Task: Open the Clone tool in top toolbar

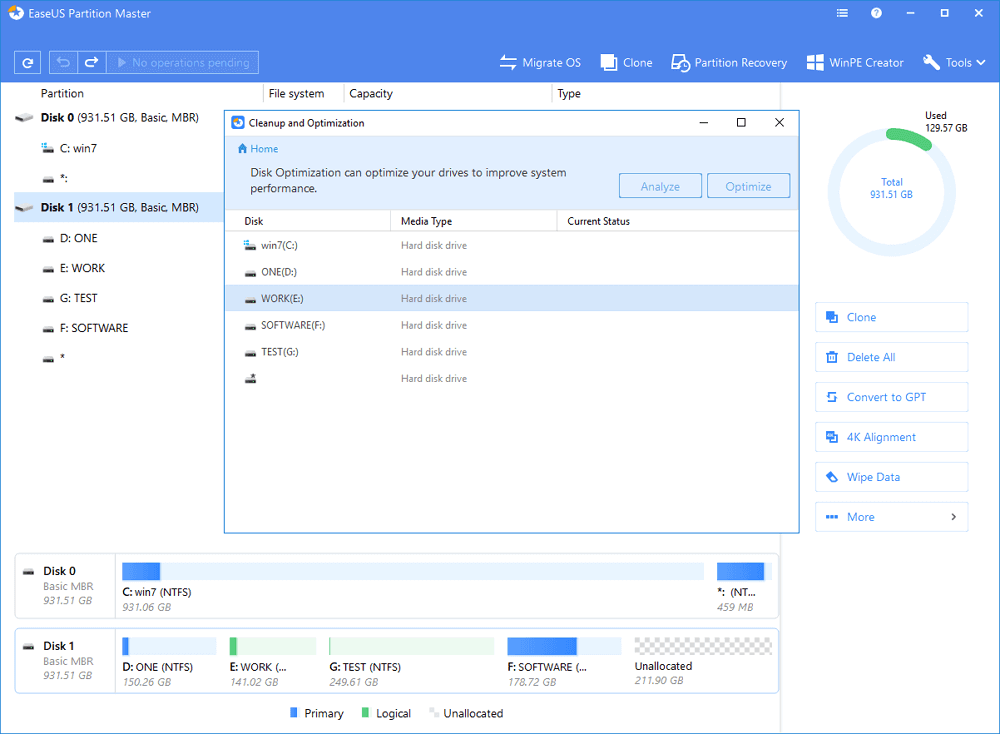Action: (626, 62)
